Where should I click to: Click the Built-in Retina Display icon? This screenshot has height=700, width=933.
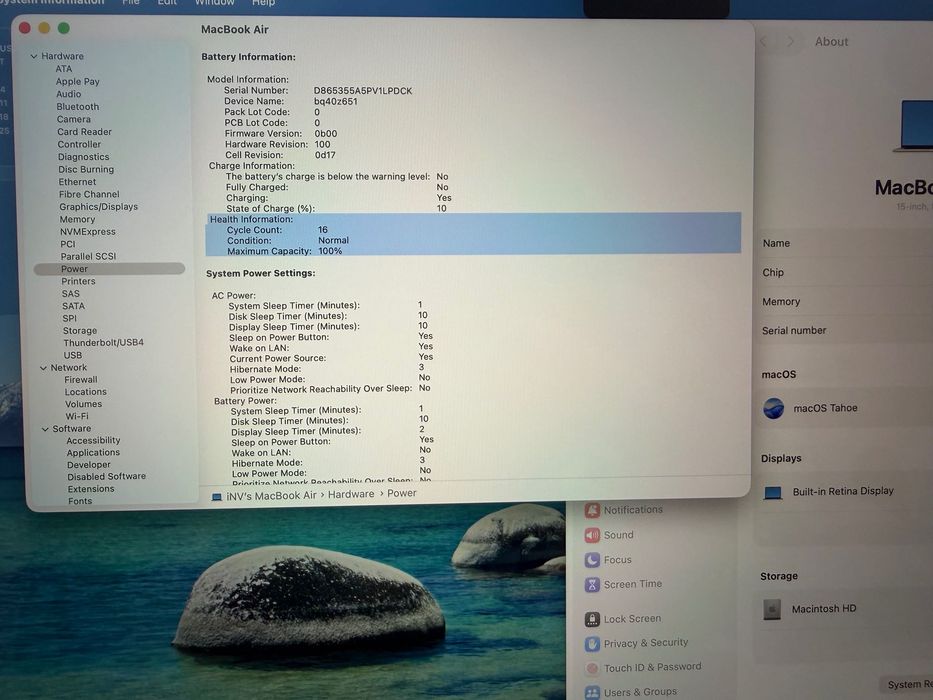point(772,492)
